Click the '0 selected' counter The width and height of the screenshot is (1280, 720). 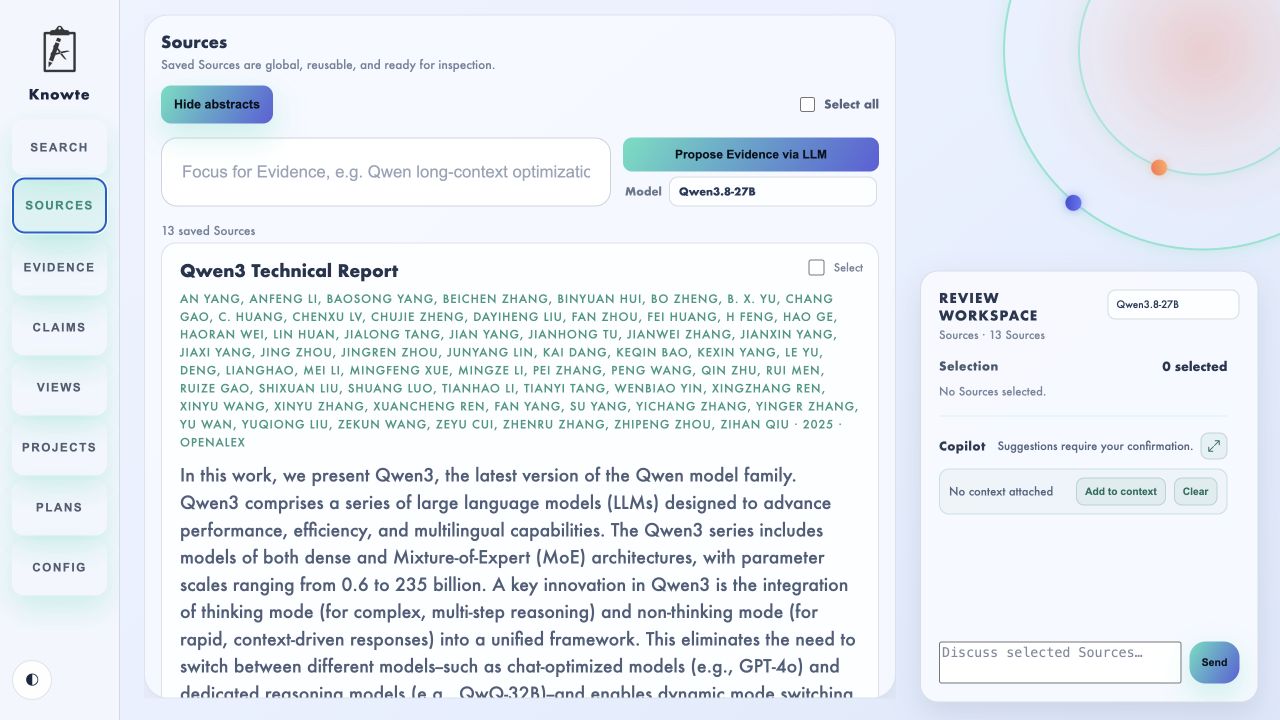(1194, 366)
